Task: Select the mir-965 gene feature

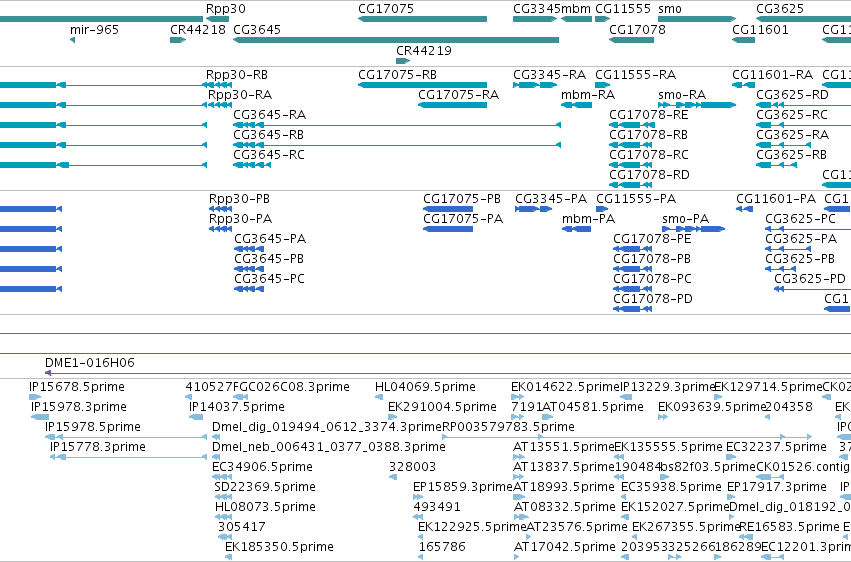Action: point(72,40)
